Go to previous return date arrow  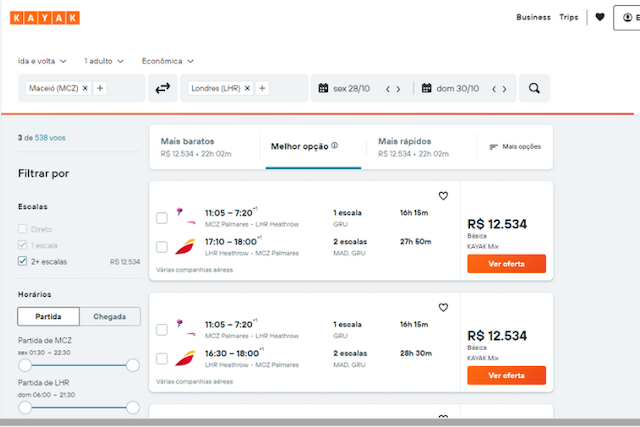point(494,89)
